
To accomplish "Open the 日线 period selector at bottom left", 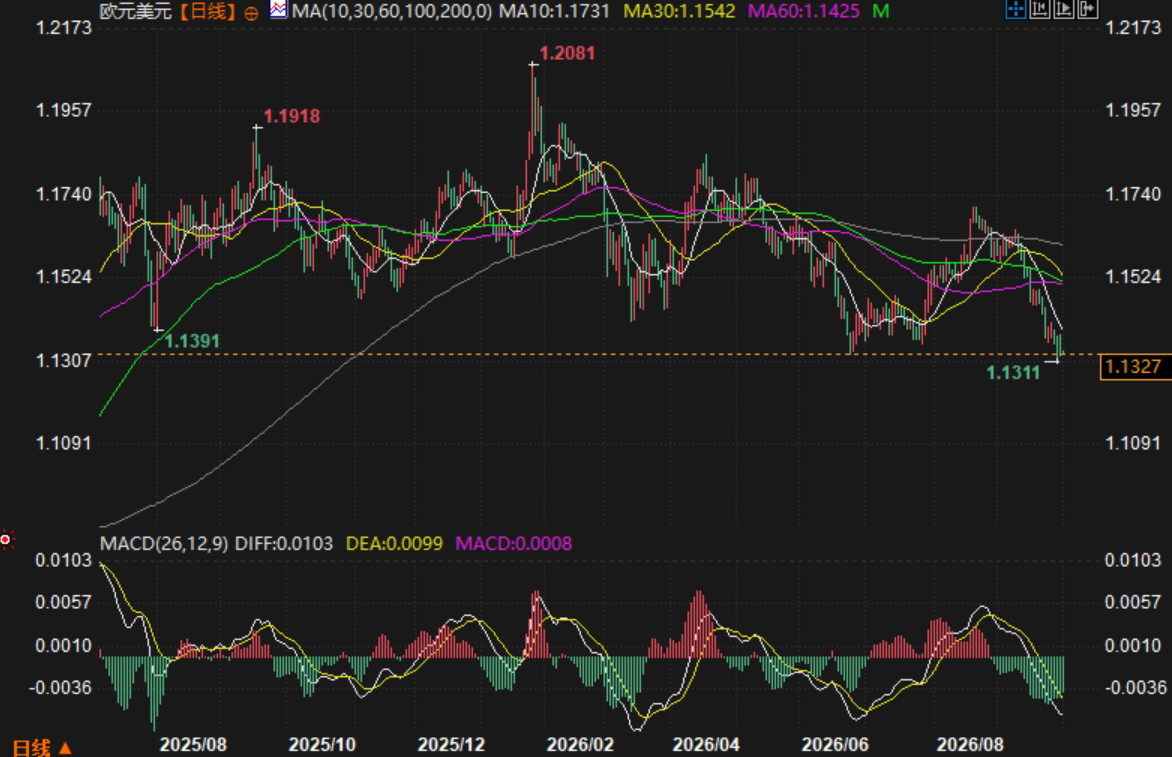I will coord(42,747).
